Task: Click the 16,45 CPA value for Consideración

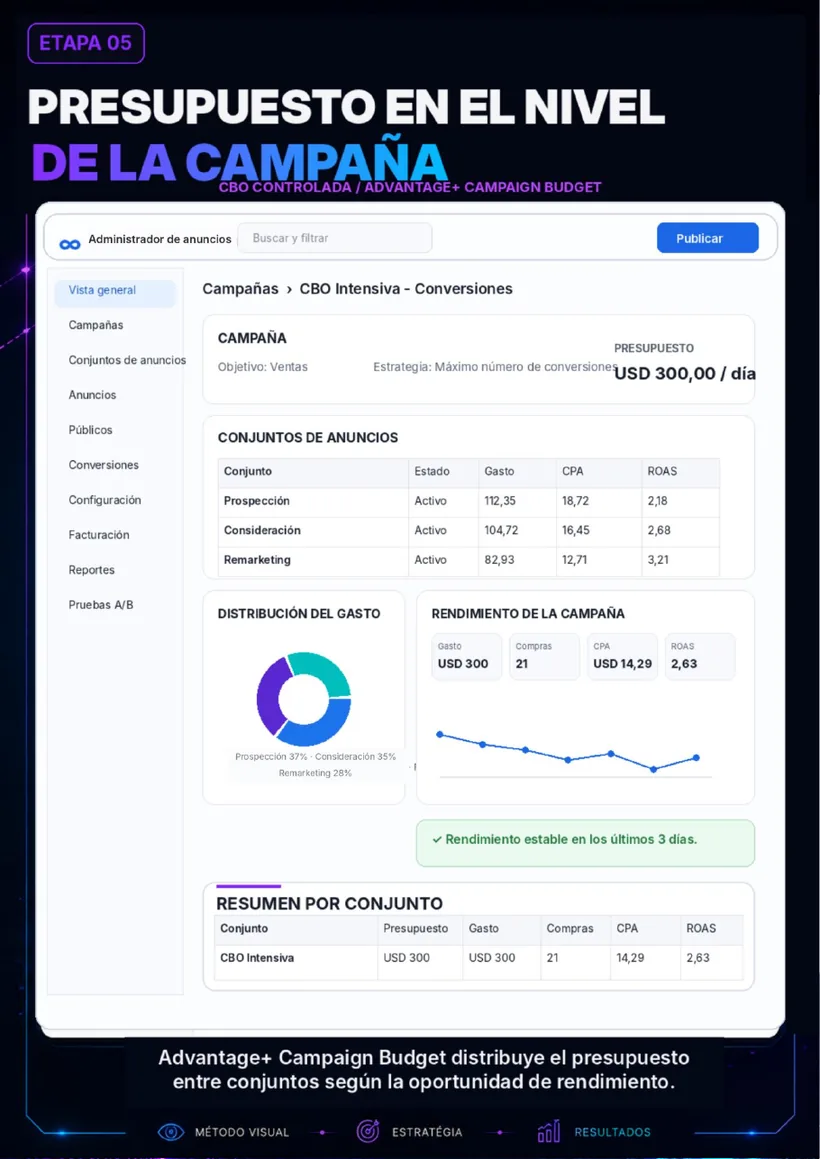Action: click(576, 531)
